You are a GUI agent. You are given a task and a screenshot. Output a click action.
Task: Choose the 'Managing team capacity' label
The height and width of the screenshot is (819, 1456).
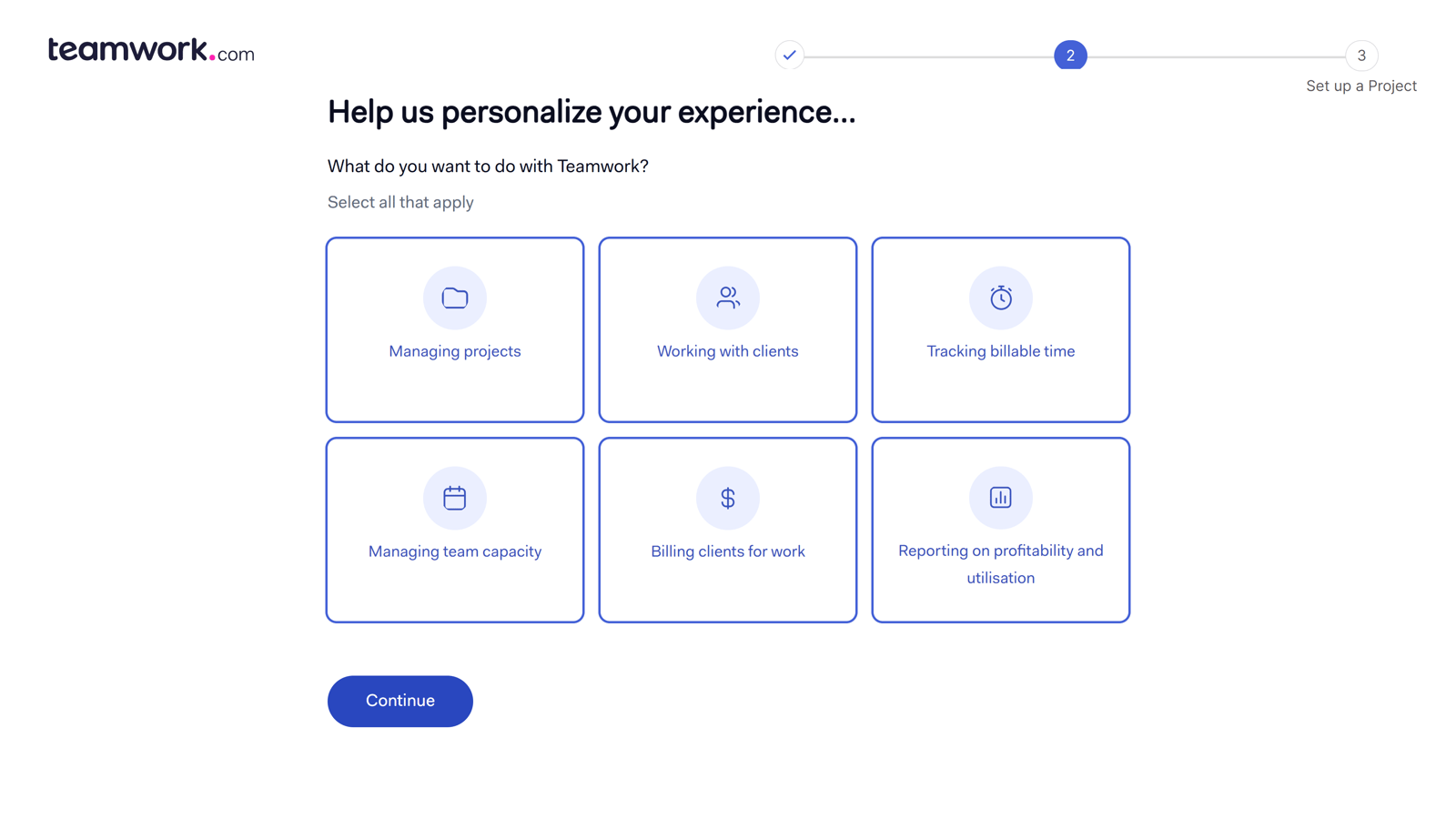[x=455, y=551]
